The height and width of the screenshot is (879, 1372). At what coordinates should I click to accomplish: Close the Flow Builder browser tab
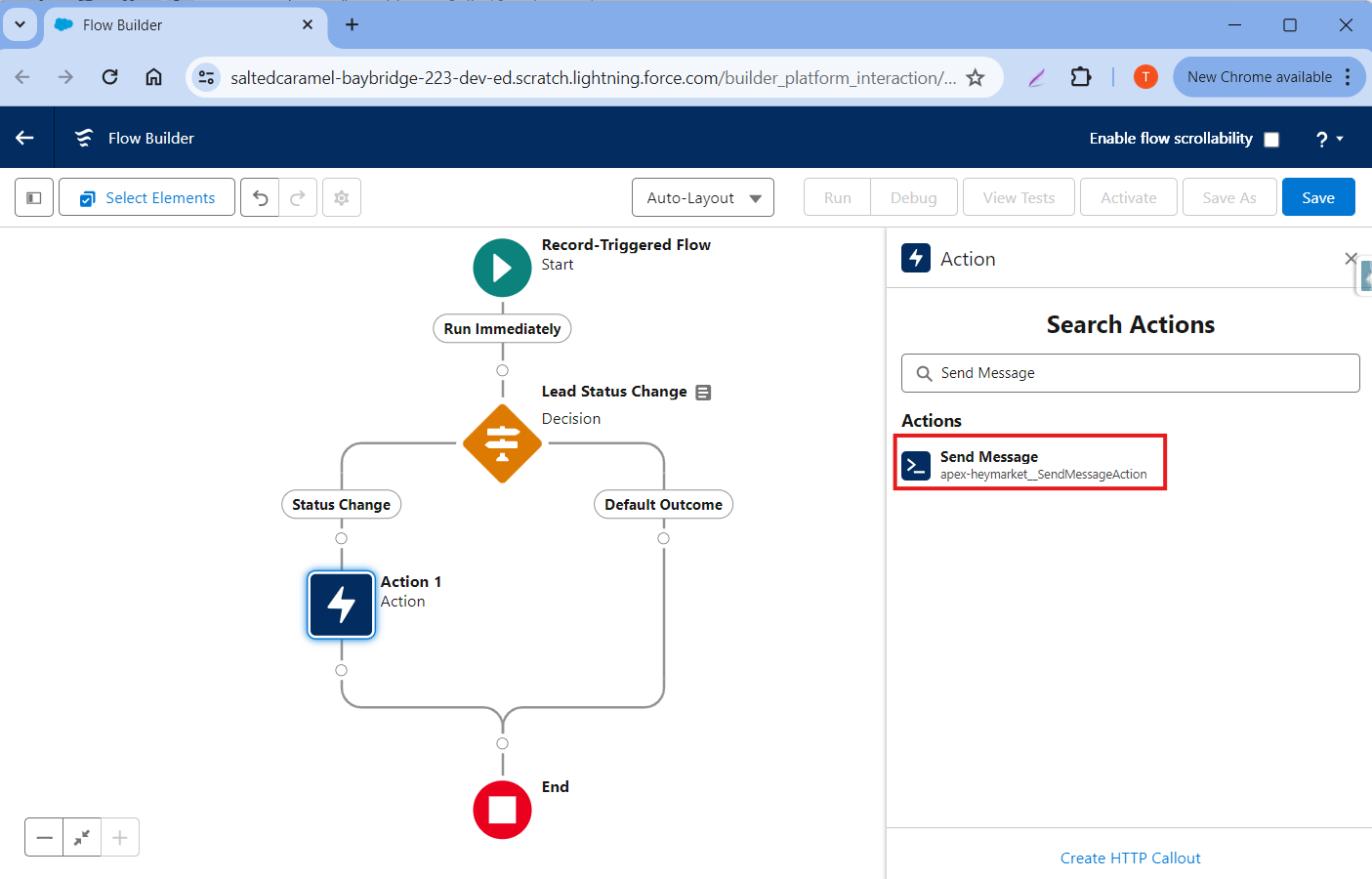click(x=308, y=24)
